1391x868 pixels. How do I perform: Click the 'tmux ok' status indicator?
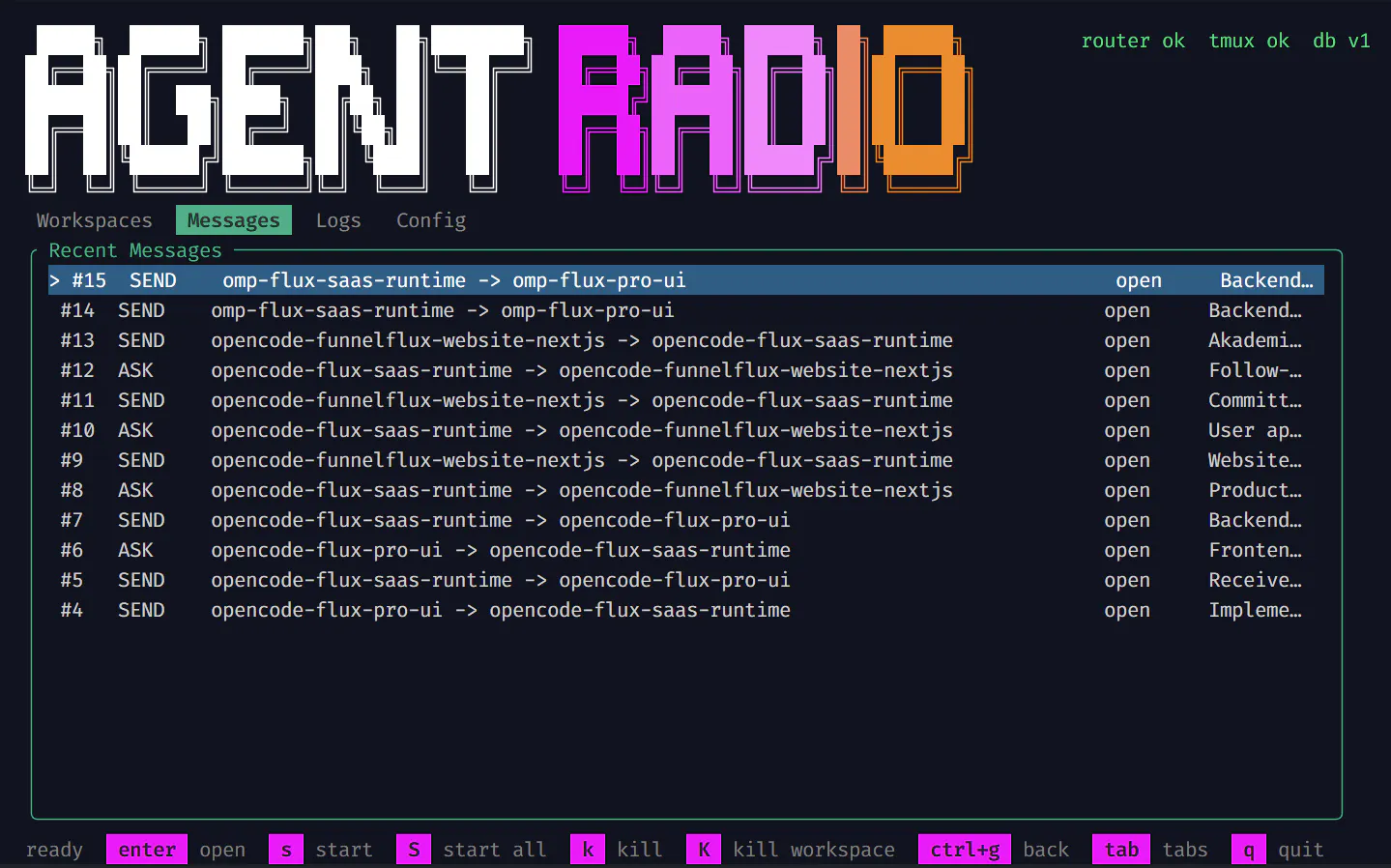click(x=1249, y=41)
